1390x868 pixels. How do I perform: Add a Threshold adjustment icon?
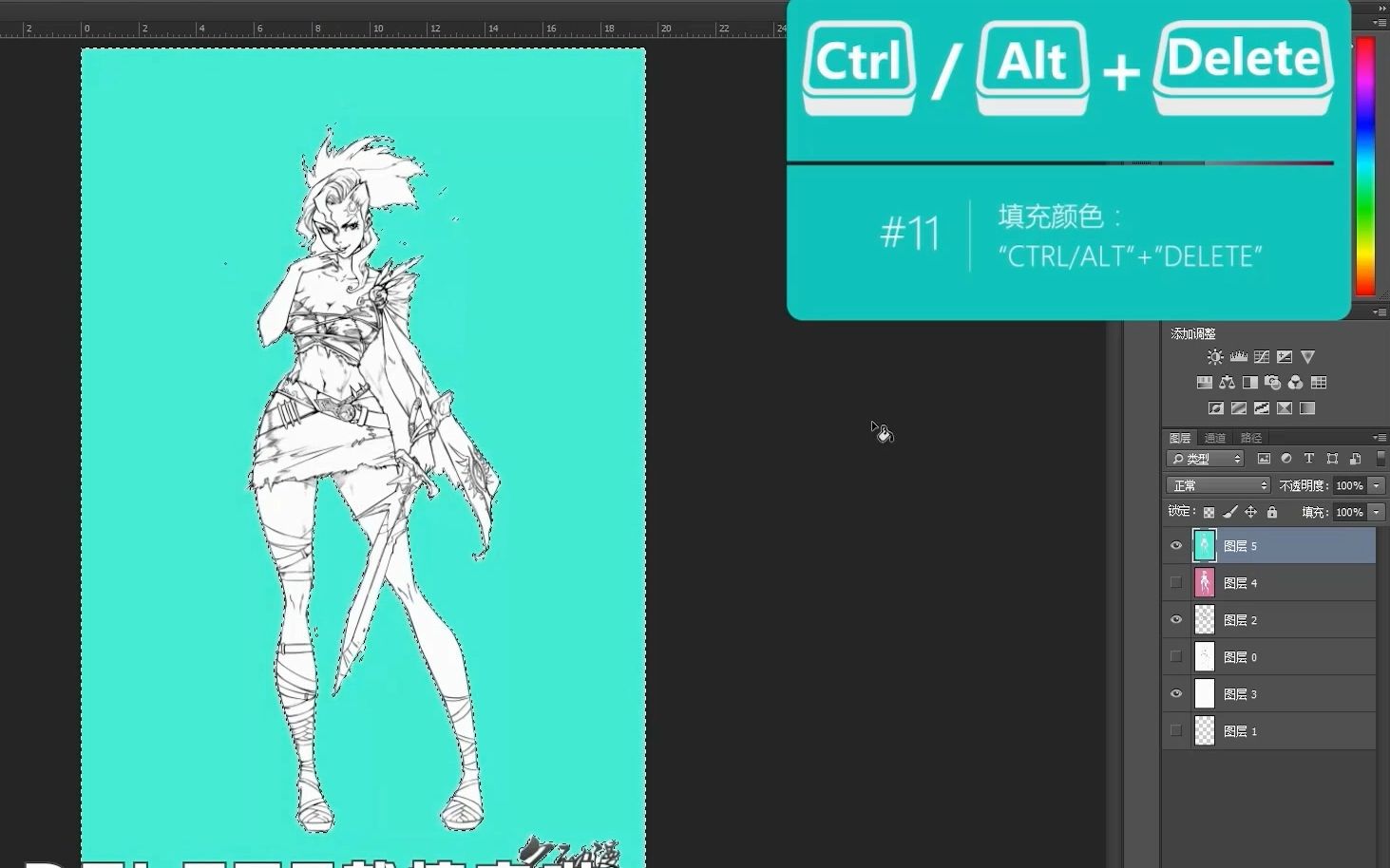[x=1262, y=408]
